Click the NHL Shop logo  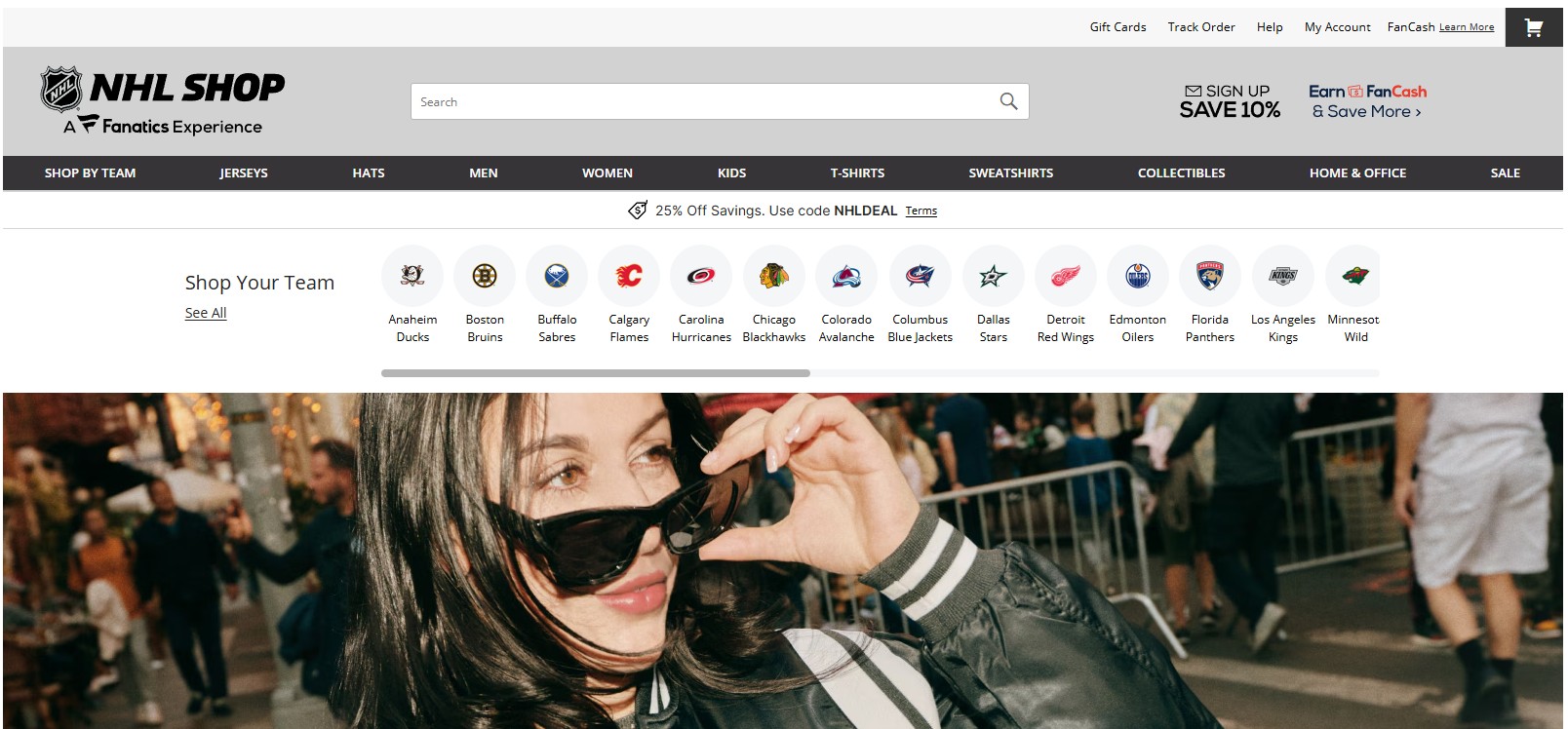tap(162, 89)
